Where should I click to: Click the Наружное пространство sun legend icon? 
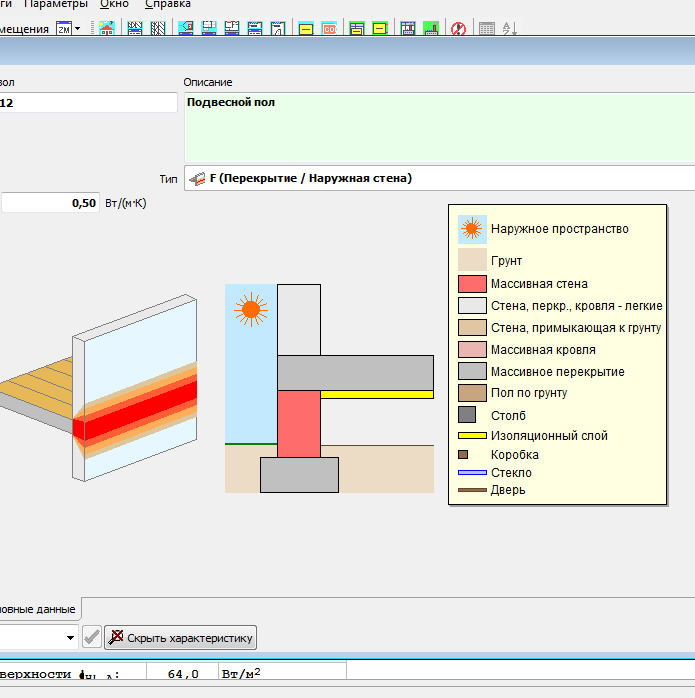[x=472, y=229]
